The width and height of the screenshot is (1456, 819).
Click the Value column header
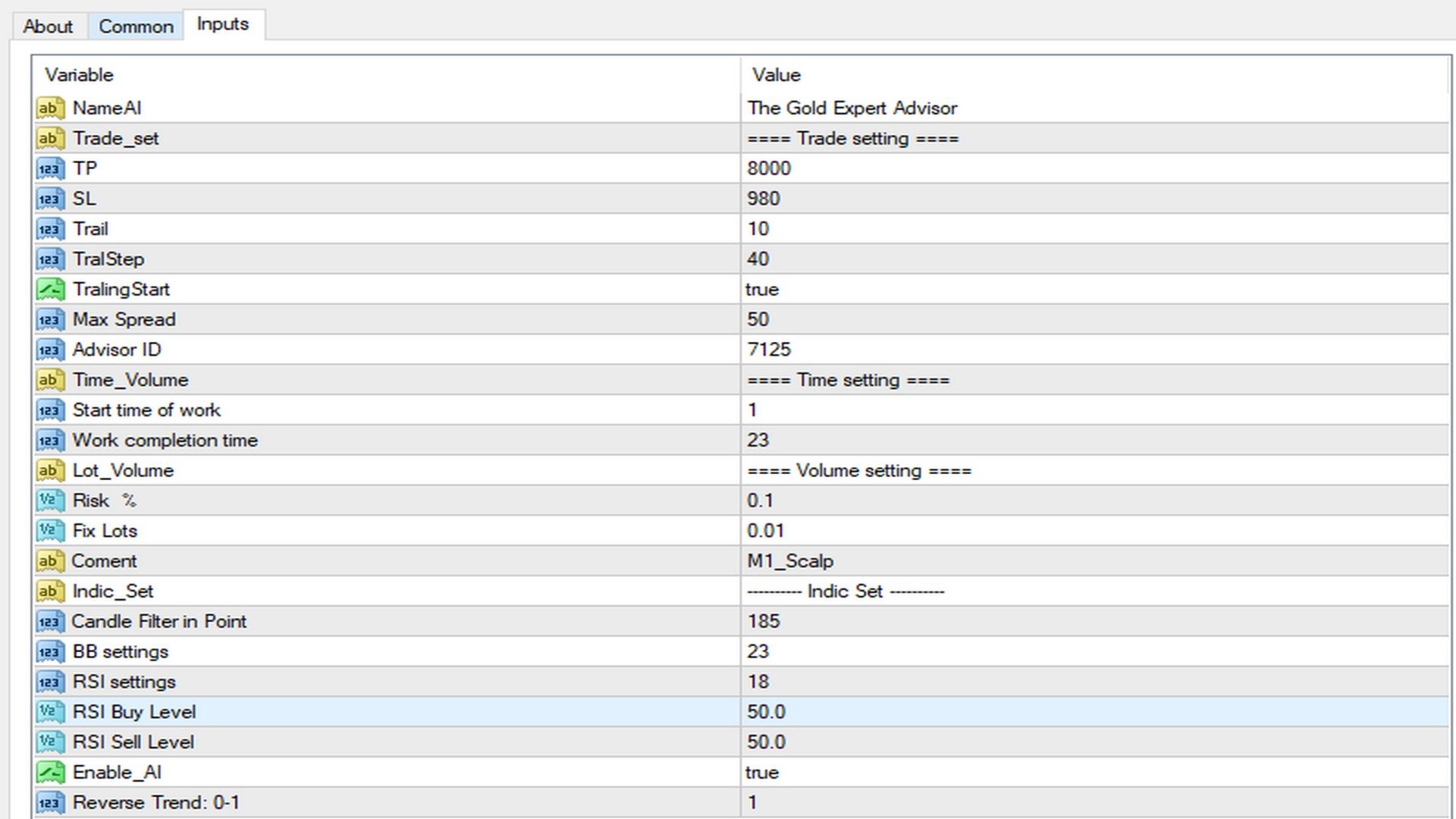pyautogui.click(x=776, y=74)
